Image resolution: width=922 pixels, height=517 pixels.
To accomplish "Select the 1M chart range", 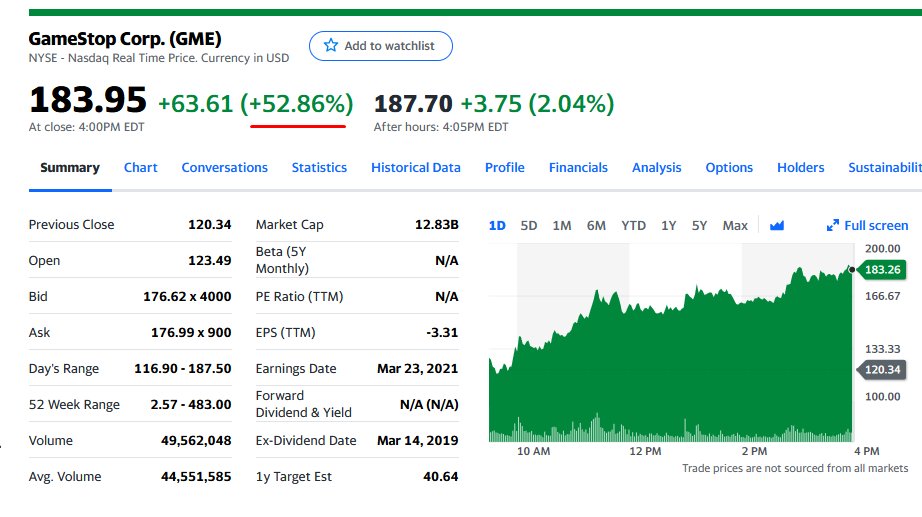I will 562,226.
